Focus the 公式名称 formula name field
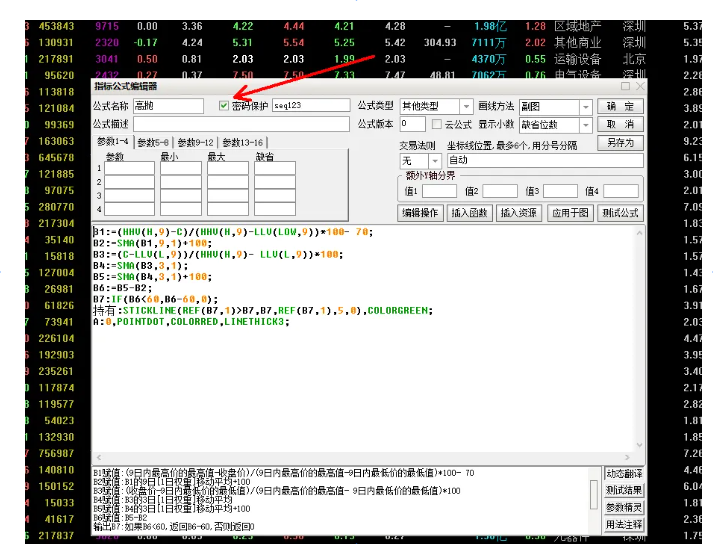Screen dimensions: 713x544 click(168, 106)
